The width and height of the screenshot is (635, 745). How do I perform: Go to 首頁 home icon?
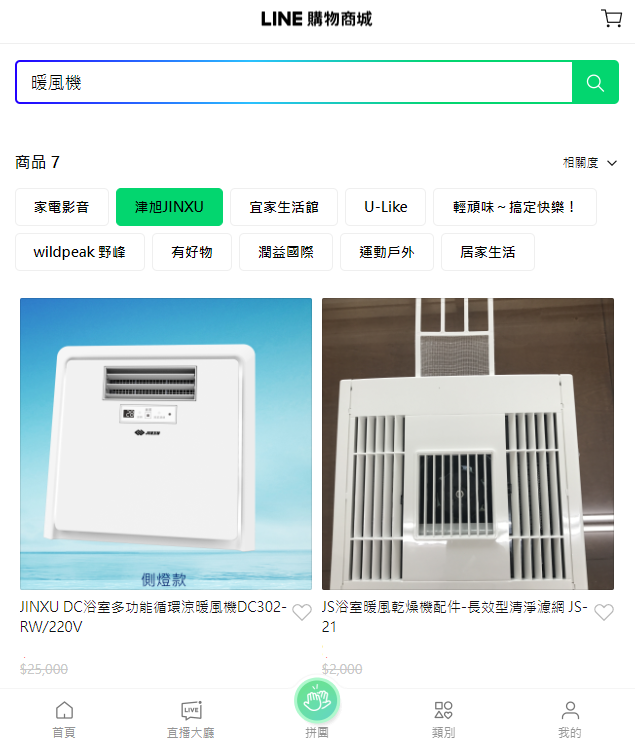[64, 720]
